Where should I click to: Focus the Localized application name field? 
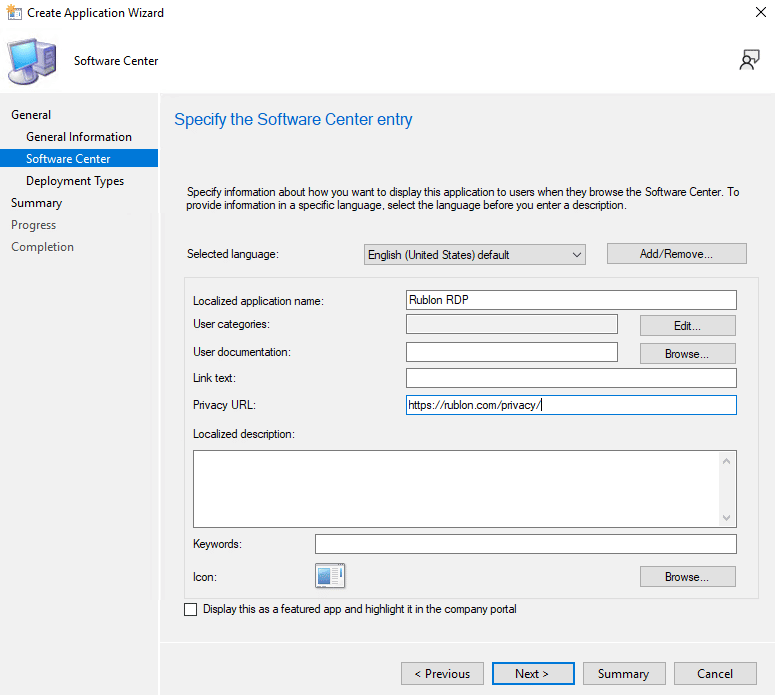(571, 300)
